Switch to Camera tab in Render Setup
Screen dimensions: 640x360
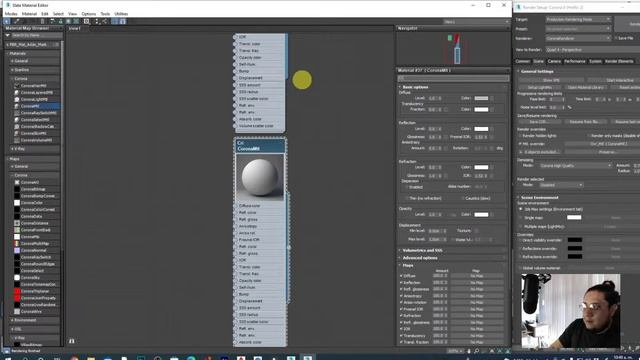(554, 61)
